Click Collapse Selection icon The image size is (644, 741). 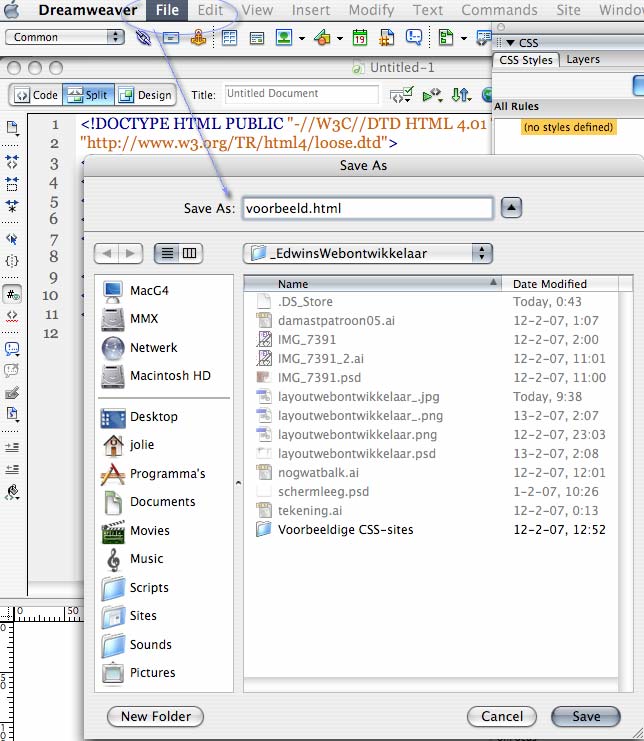[12, 183]
